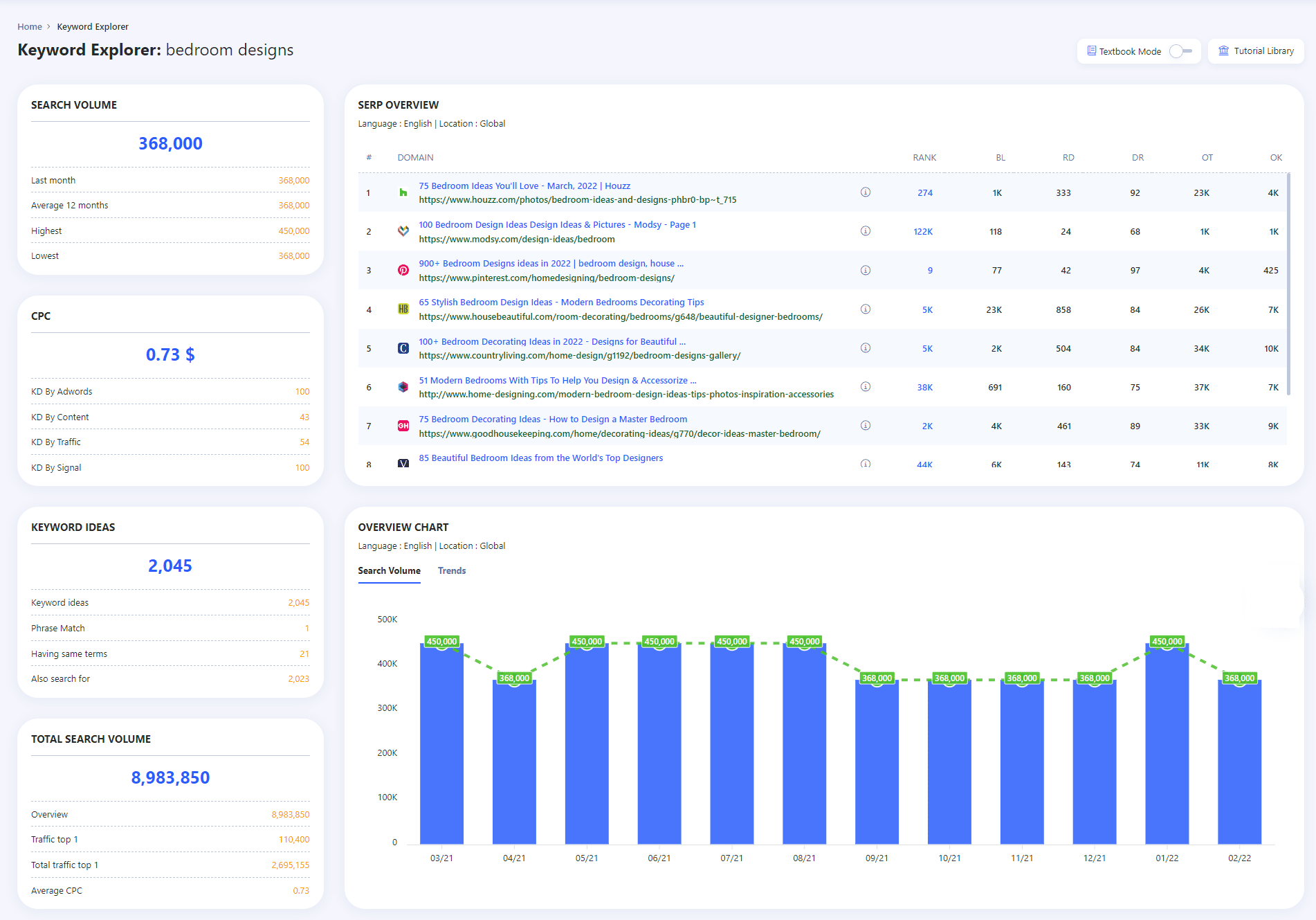This screenshot has height=920, width=1316.
Task: Click the House Beautiful favicon icon
Action: (x=403, y=309)
